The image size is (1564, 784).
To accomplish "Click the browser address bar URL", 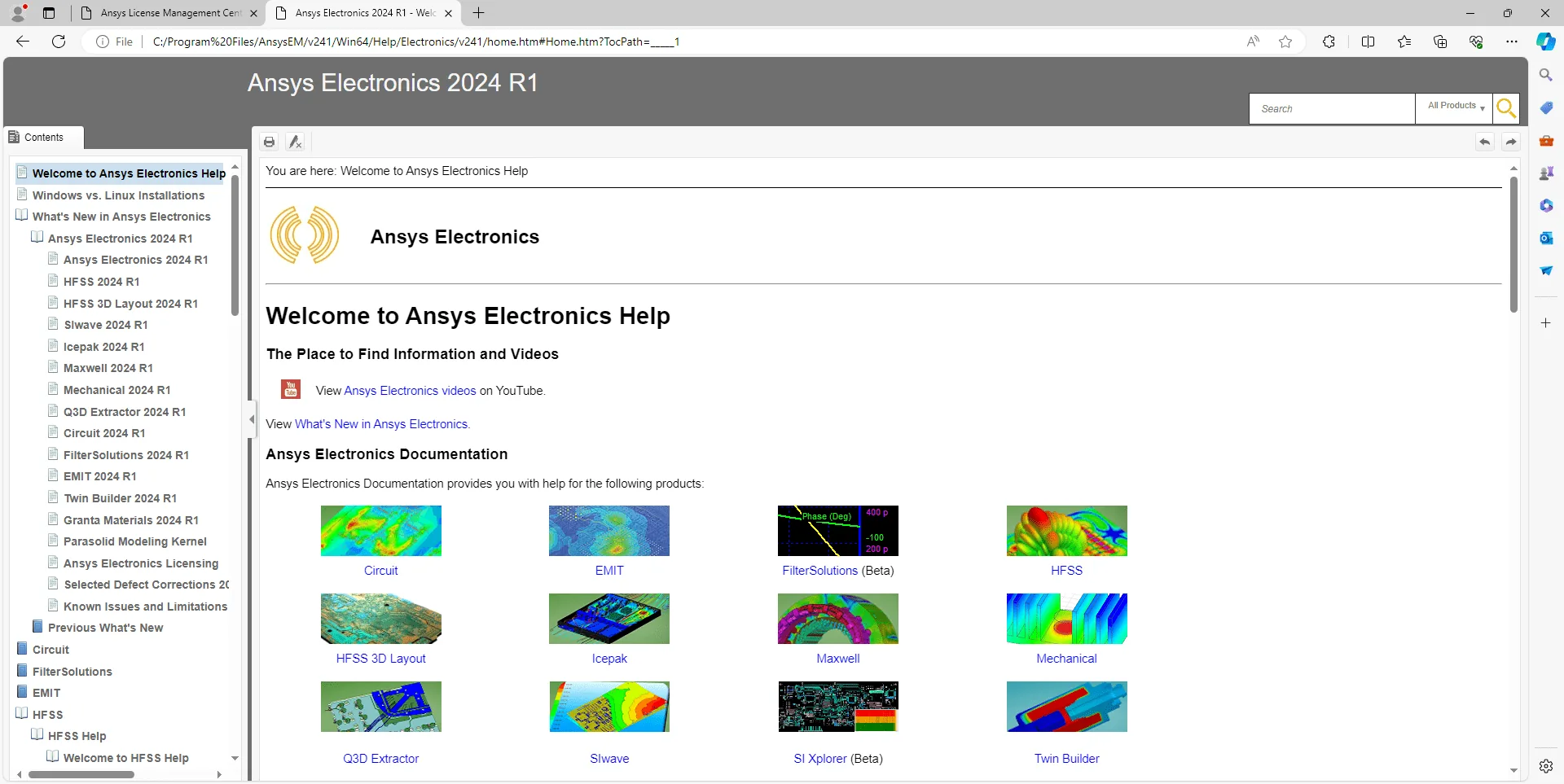I will click(x=416, y=42).
